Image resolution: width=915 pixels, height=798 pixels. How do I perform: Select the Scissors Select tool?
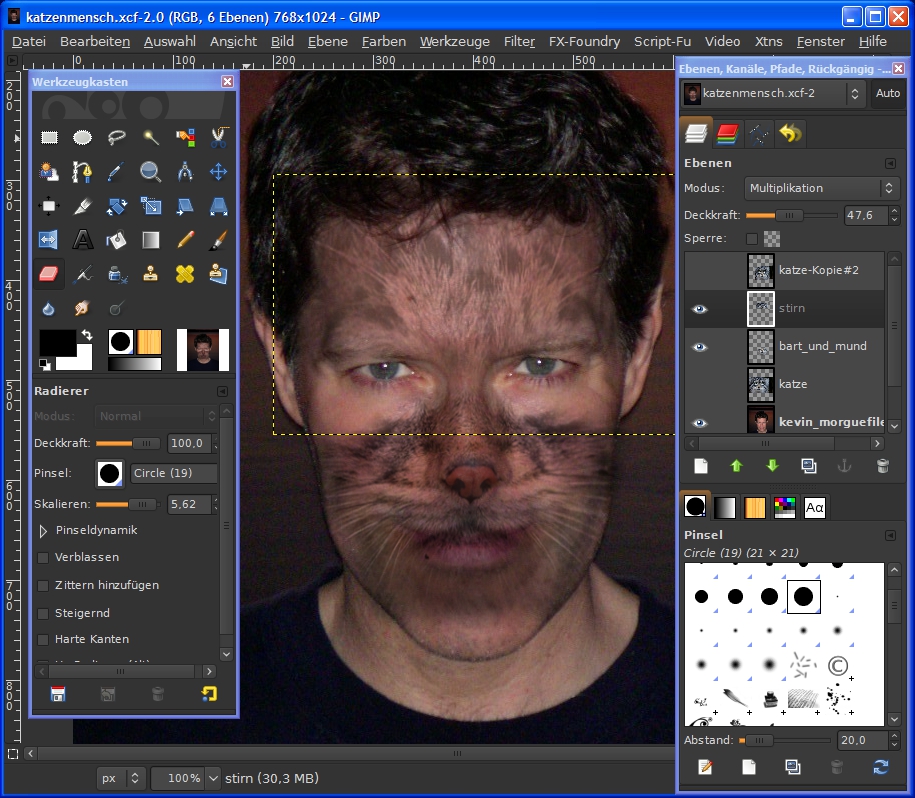click(x=218, y=138)
